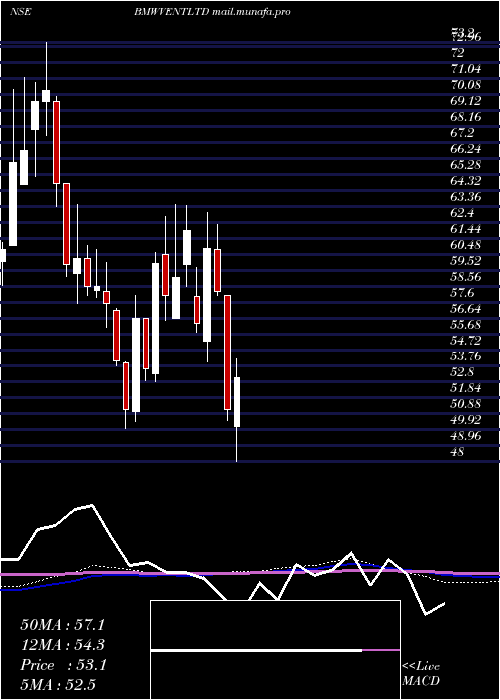Select the 68.16 price axis label
The width and height of the screenshot is (500, 700).
(x=466, y=117)
